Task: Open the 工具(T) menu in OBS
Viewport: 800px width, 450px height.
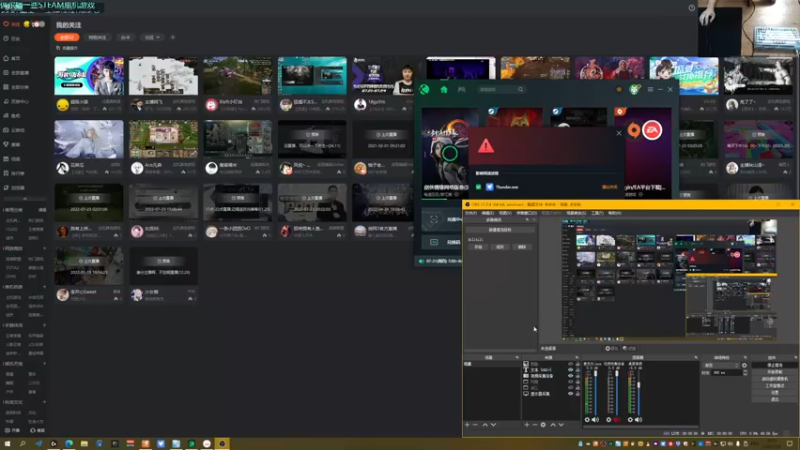Action: coord(597,213)
